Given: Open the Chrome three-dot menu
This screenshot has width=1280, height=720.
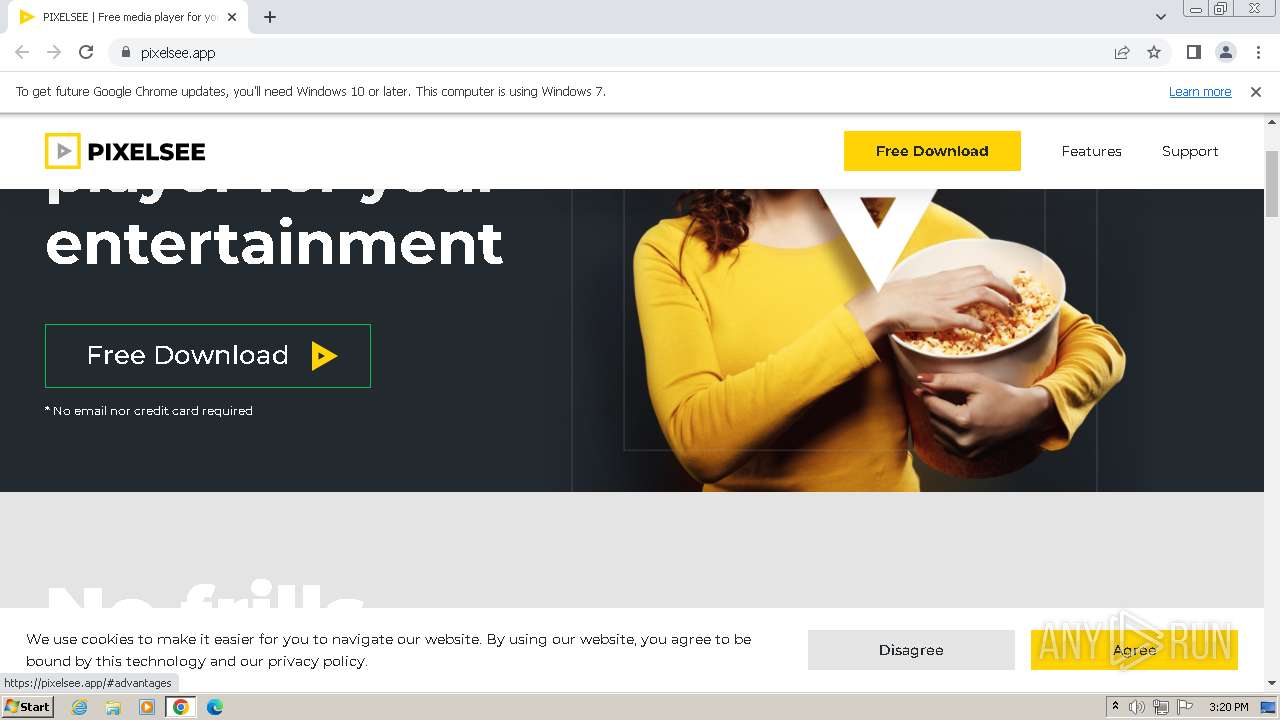Looking at the screenshot, I should tap(1258, 52).
